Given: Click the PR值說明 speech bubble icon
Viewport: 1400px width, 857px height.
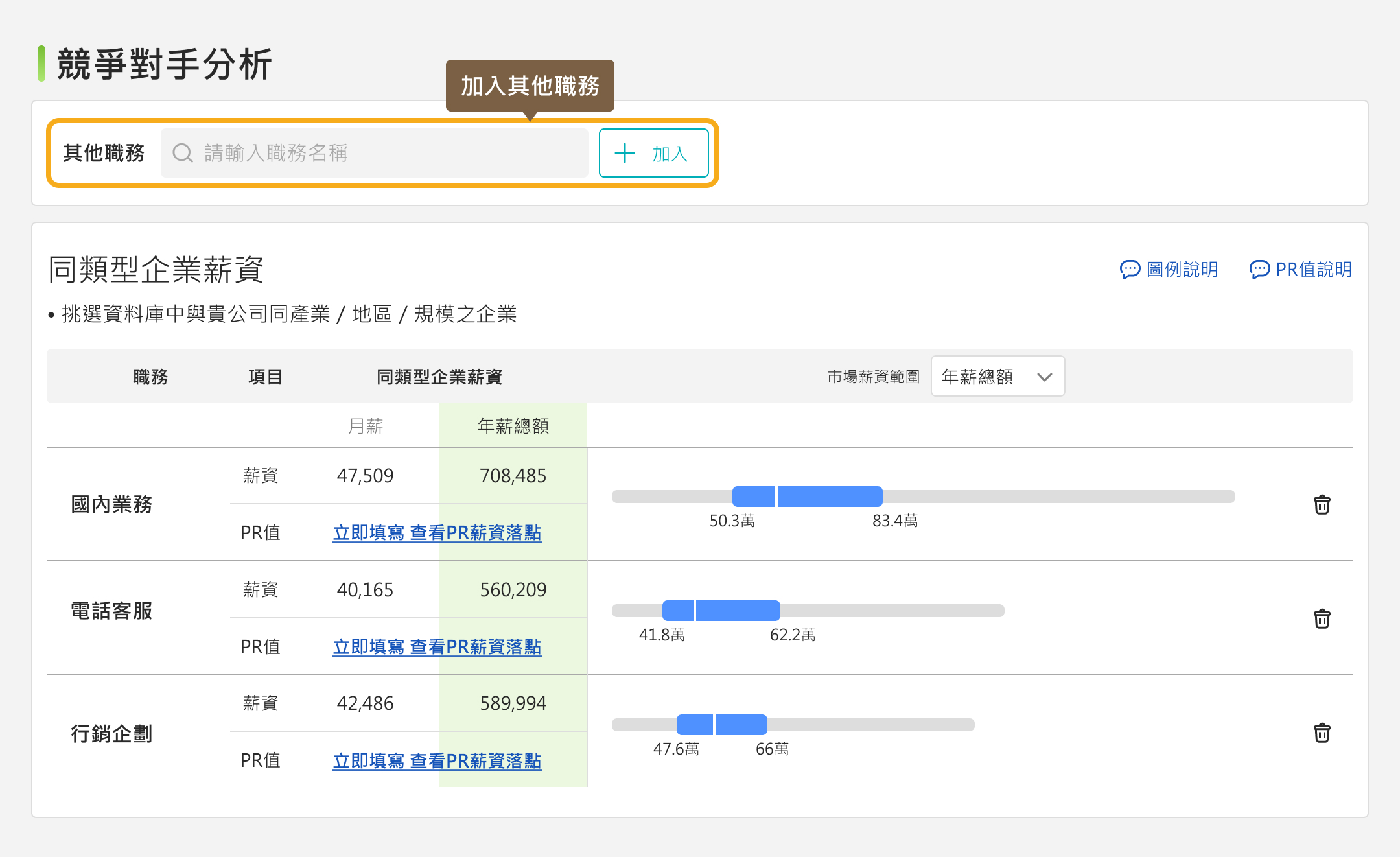Looking at the screenshot, I should tap(1259, 269).
